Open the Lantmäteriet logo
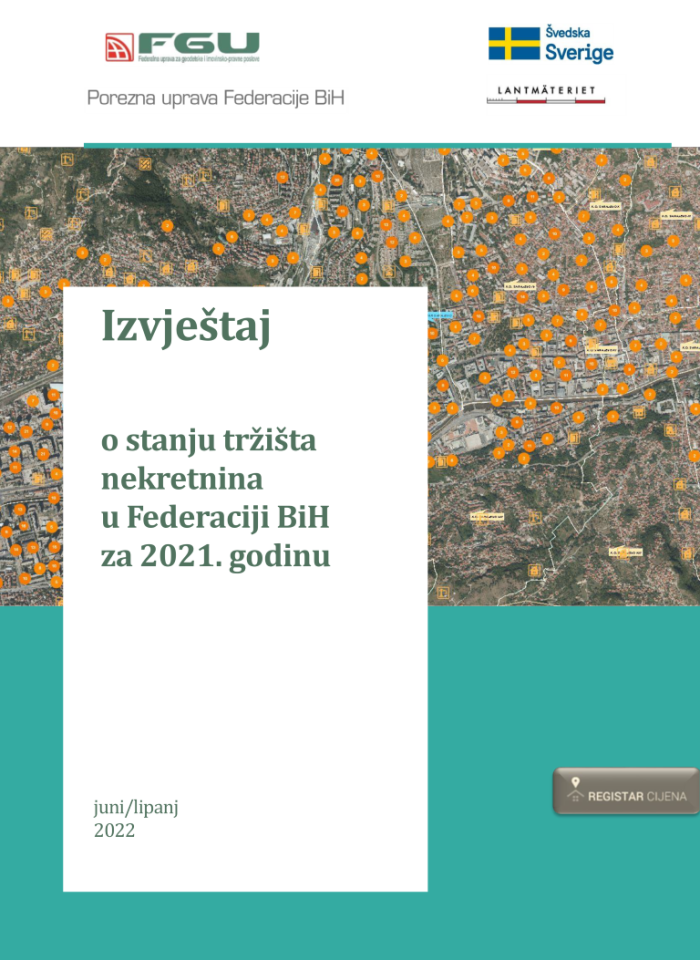Image resolution: width=700 pixels, height=960 pixels. (x=555, y=94)
